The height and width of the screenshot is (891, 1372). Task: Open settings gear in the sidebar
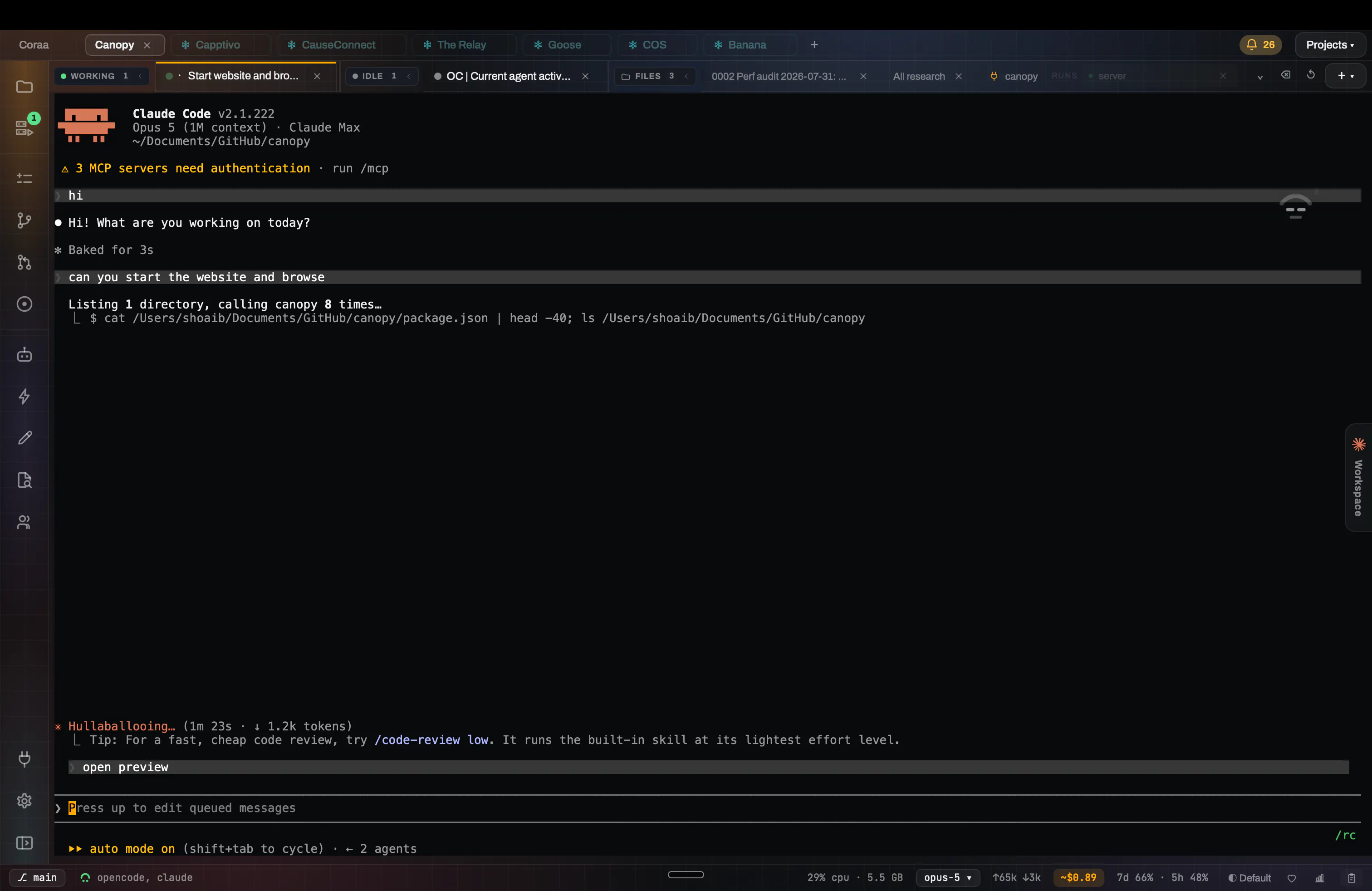tap(24, 801)
